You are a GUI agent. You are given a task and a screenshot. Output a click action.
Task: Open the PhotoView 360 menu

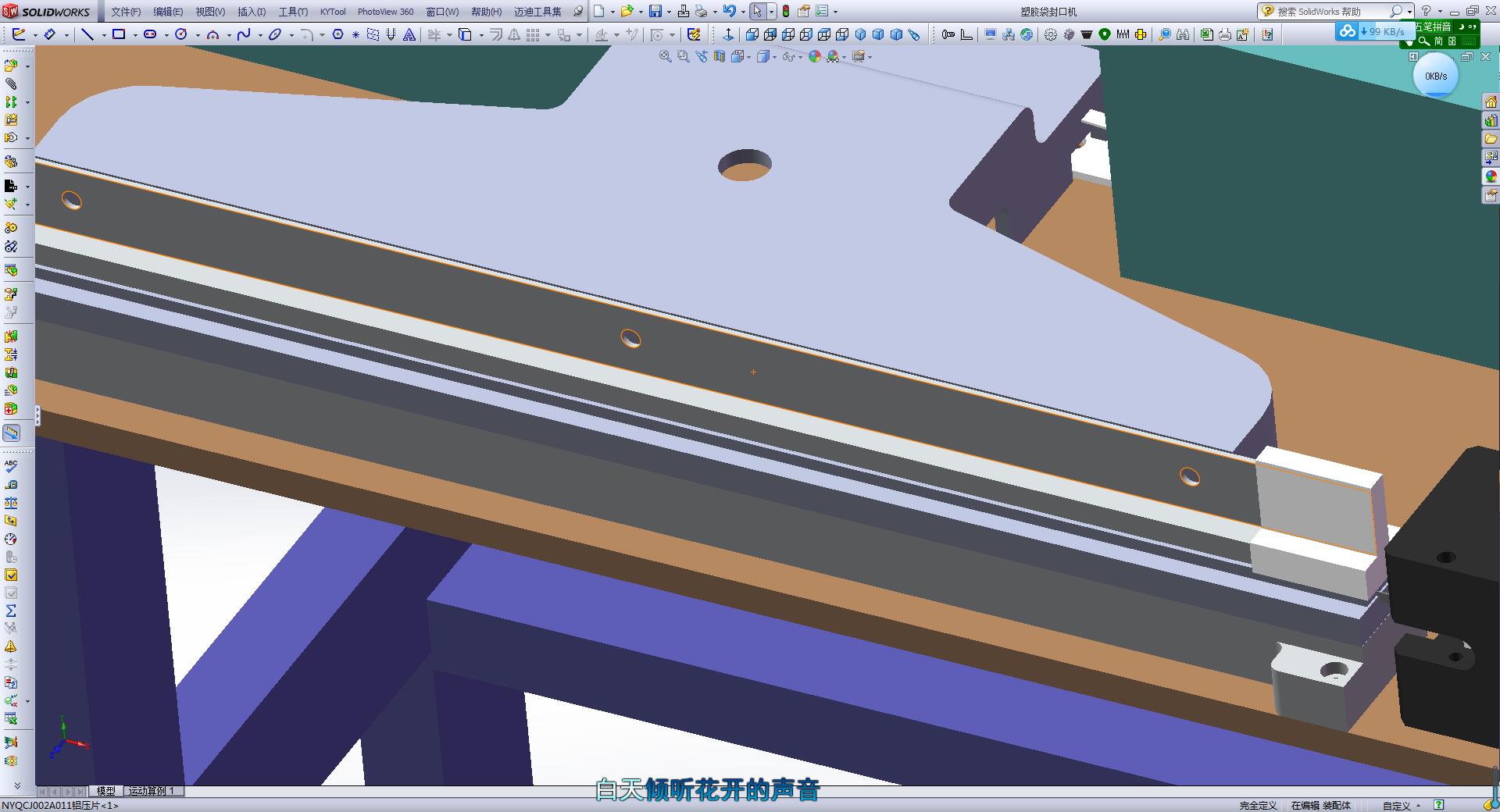385,12
